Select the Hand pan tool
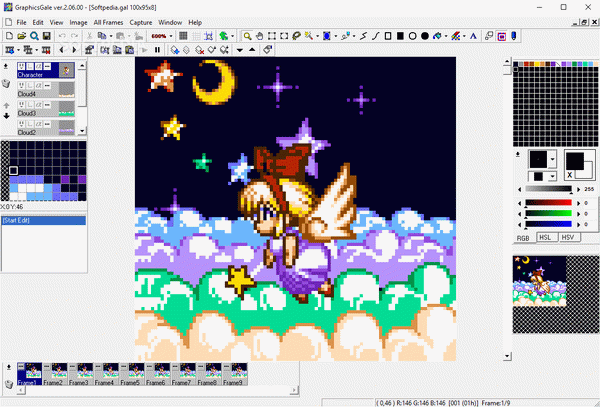This screenshot has width=600, height=407. point(260,36)
